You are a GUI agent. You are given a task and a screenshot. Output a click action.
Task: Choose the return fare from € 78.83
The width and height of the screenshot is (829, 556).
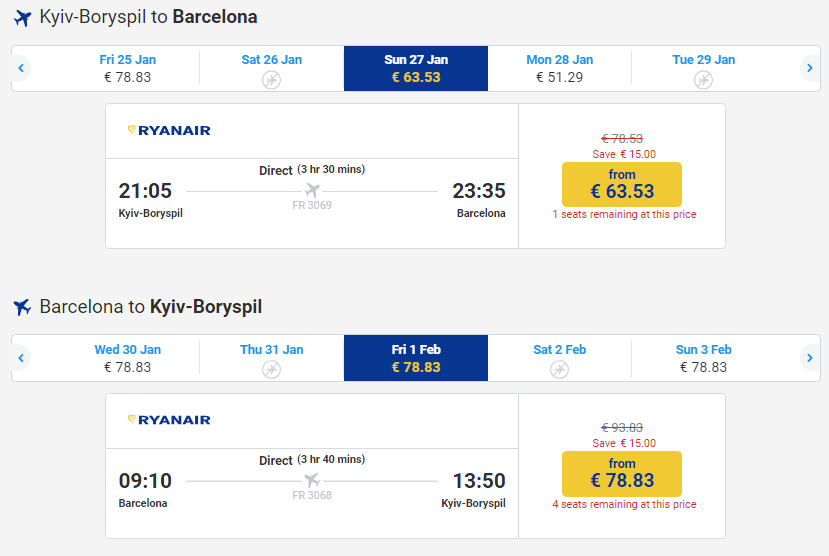[621, 473]
